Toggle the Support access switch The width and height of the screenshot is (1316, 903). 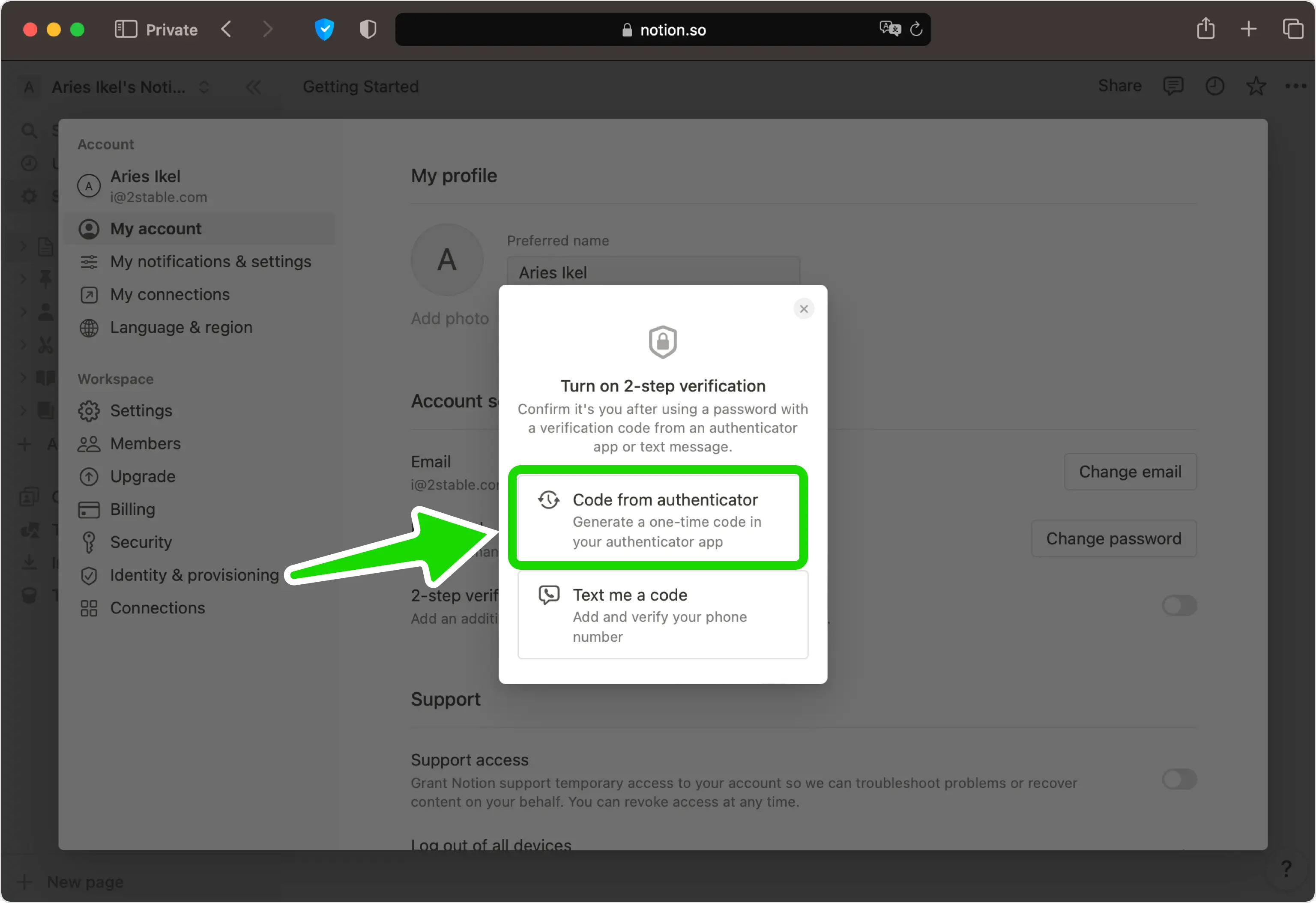pos(1179,779)
